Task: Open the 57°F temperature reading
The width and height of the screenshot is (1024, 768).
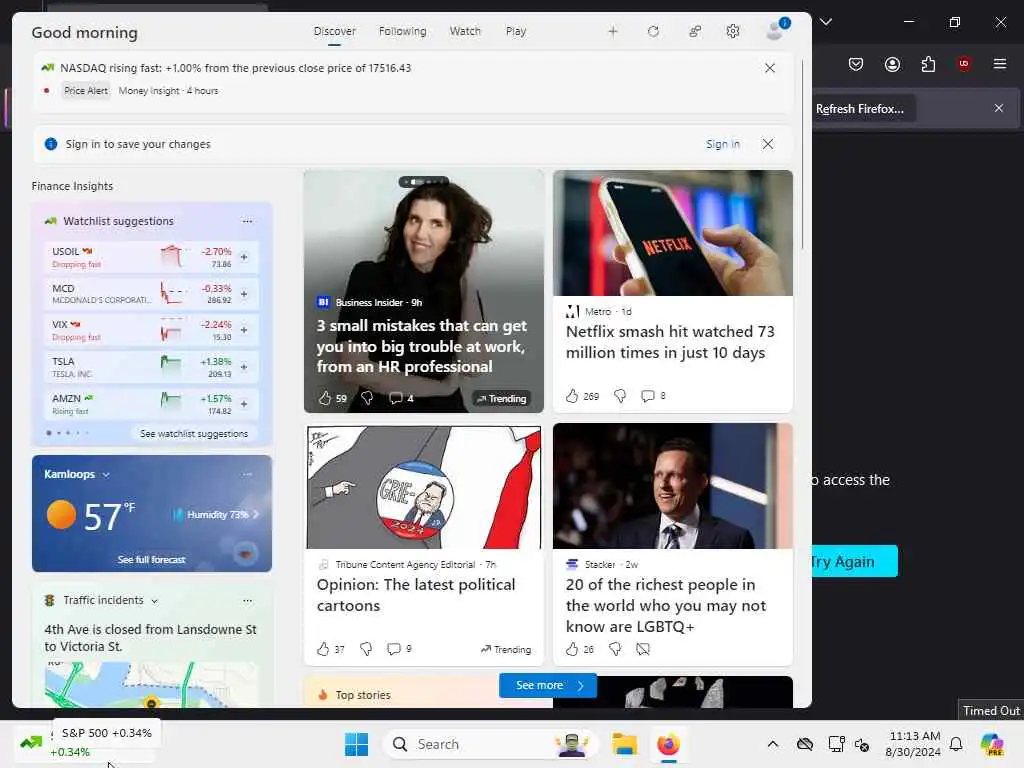Action: point(109,516)
